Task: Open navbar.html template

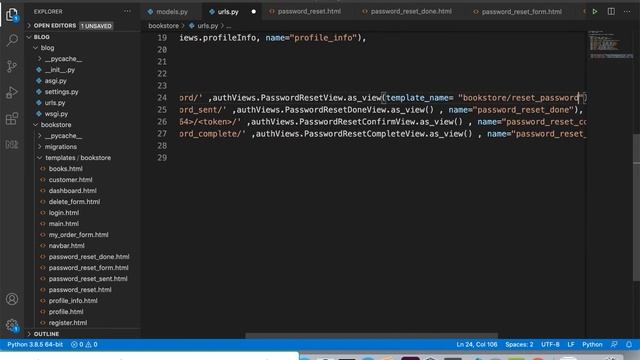Action: (67, 246)
